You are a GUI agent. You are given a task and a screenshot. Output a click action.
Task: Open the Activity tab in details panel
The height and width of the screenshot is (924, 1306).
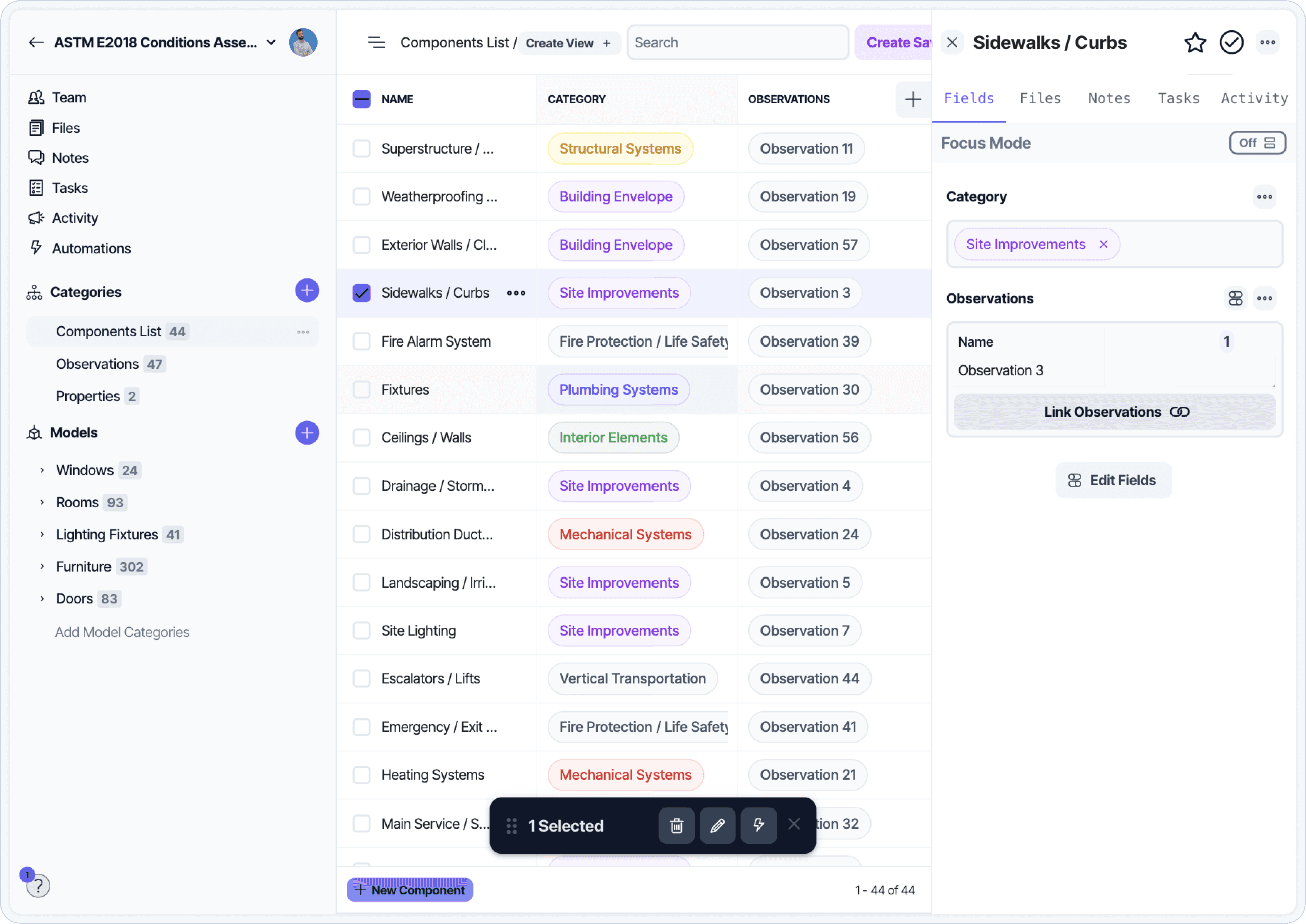1254,98
